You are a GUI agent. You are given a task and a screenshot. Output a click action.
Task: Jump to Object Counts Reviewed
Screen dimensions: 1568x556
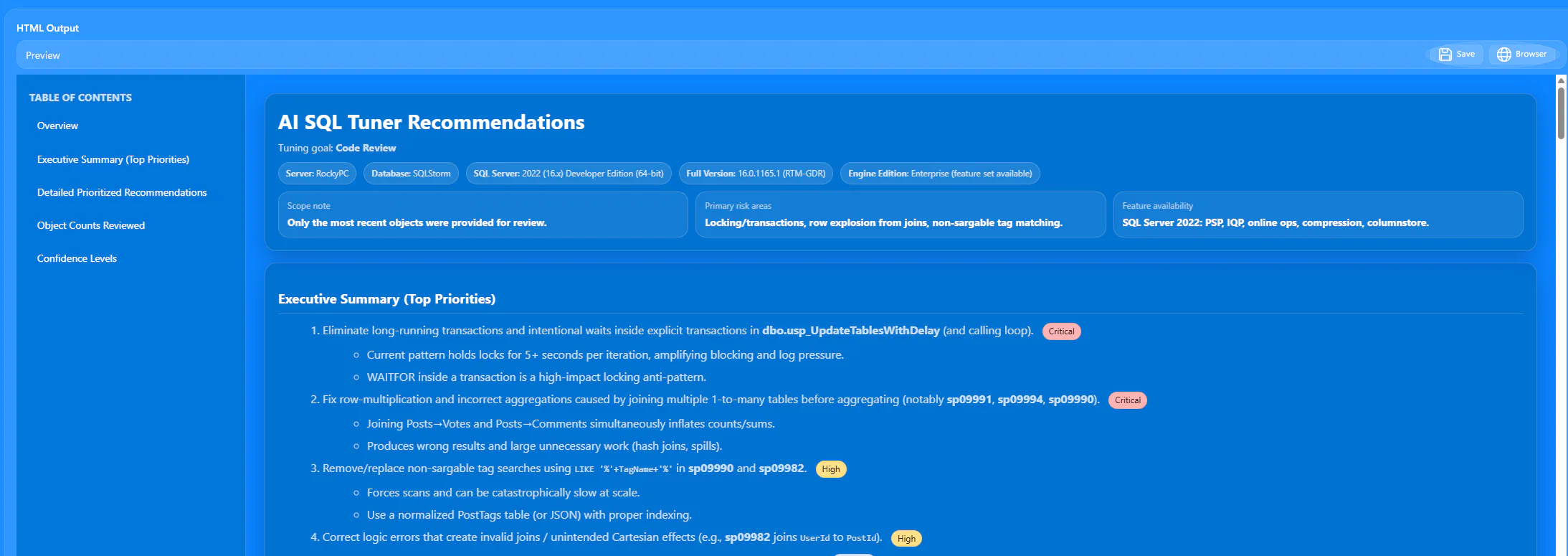[91, 225]
